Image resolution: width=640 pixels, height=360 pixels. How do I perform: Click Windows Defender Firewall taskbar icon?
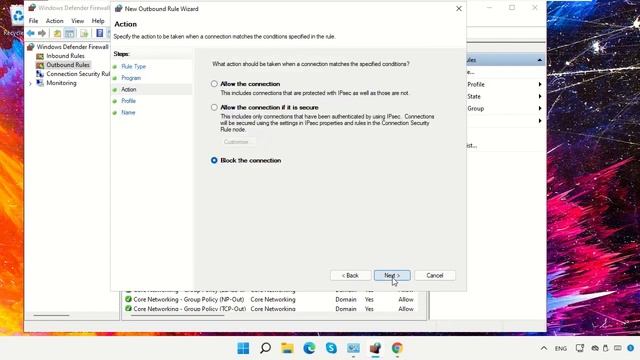(x=376, y=348)
